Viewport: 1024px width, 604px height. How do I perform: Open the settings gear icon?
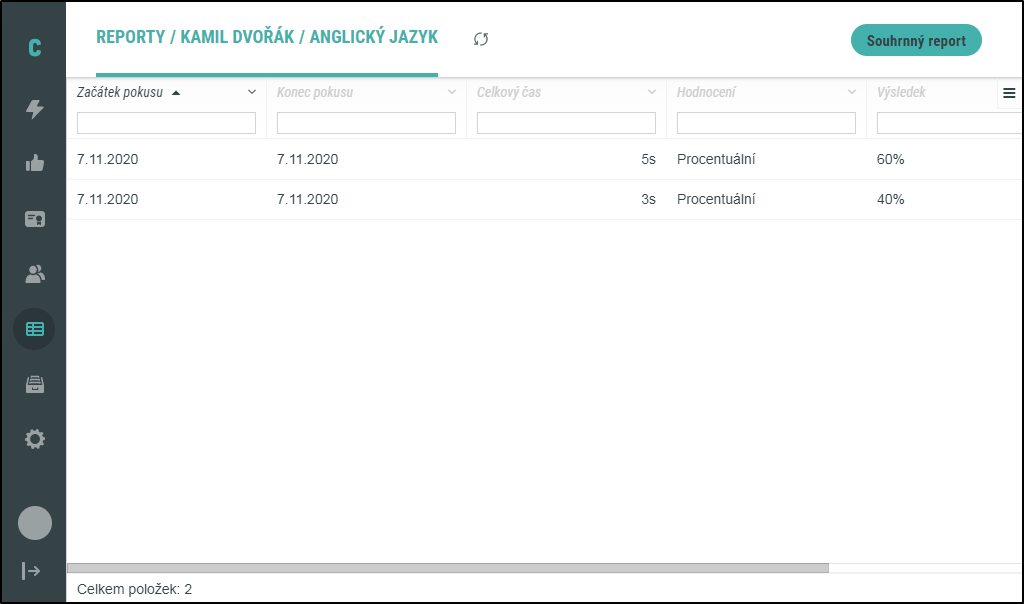coord(34,439)
